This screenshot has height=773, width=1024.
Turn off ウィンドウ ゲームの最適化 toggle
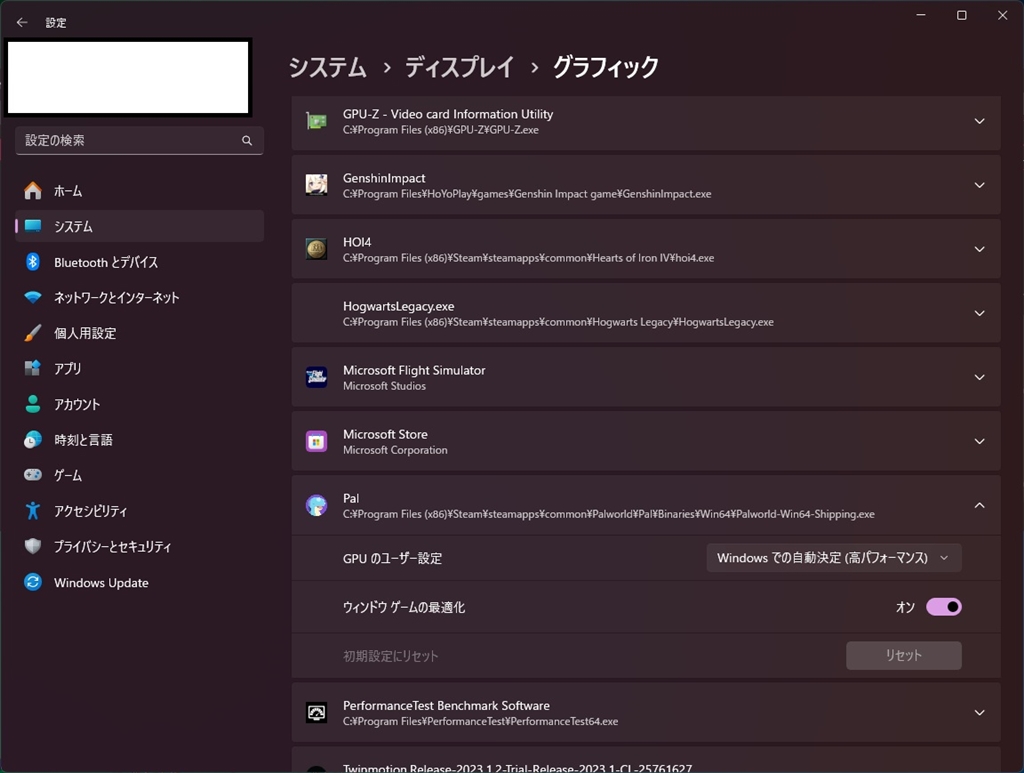(944, 607)
